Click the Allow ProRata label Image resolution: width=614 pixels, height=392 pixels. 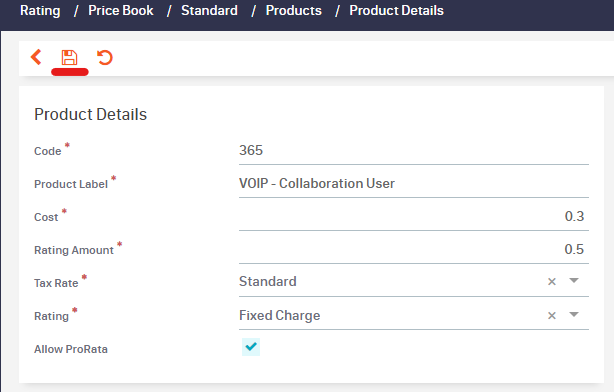click(x=70, y=349)
